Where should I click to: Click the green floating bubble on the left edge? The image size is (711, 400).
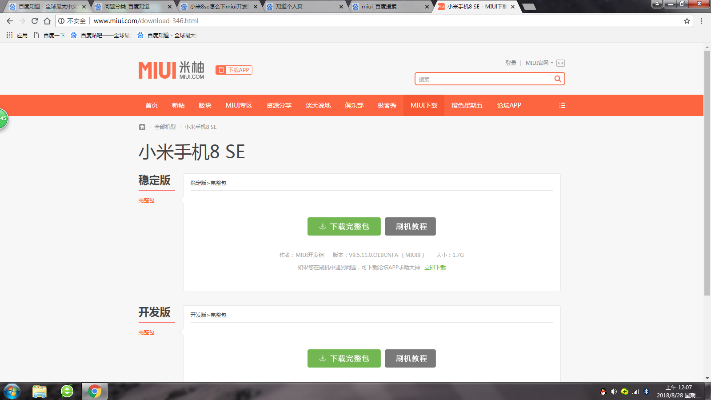[x=3, y=119]
